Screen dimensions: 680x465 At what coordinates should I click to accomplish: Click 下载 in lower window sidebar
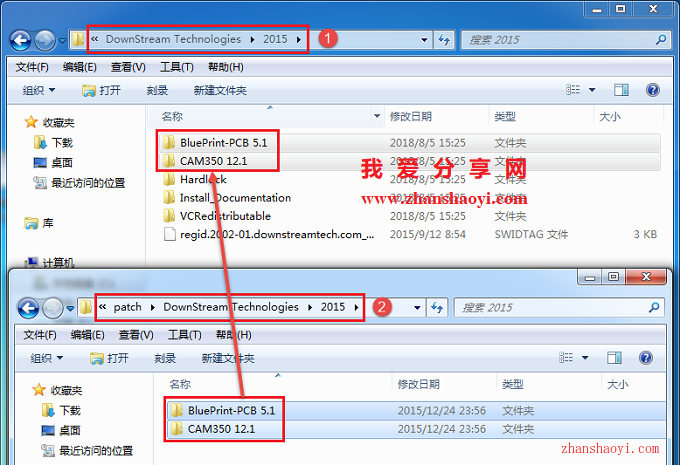[70, 410]
